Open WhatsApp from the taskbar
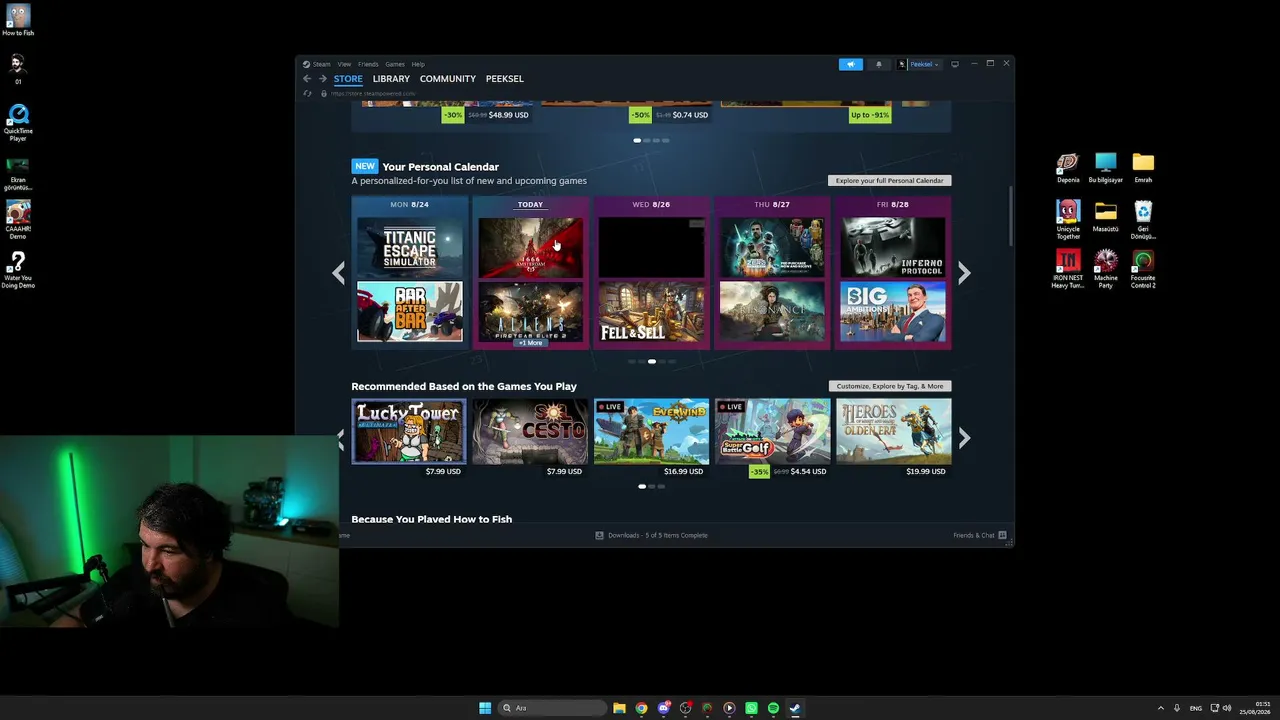The image size is (1280, 720). click(x=751, y=708)
